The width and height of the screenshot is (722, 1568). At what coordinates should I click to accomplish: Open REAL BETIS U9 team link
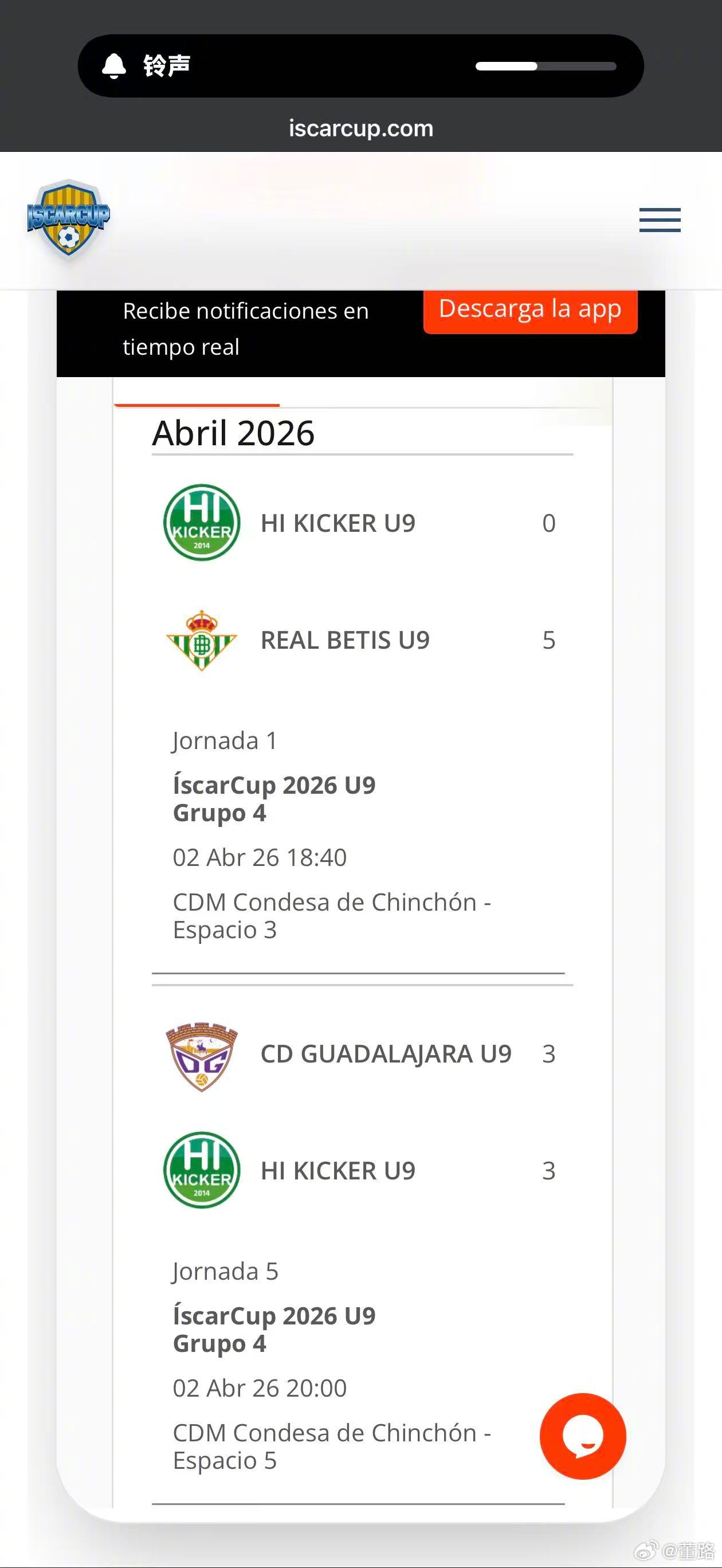click(x=344, y=640)
